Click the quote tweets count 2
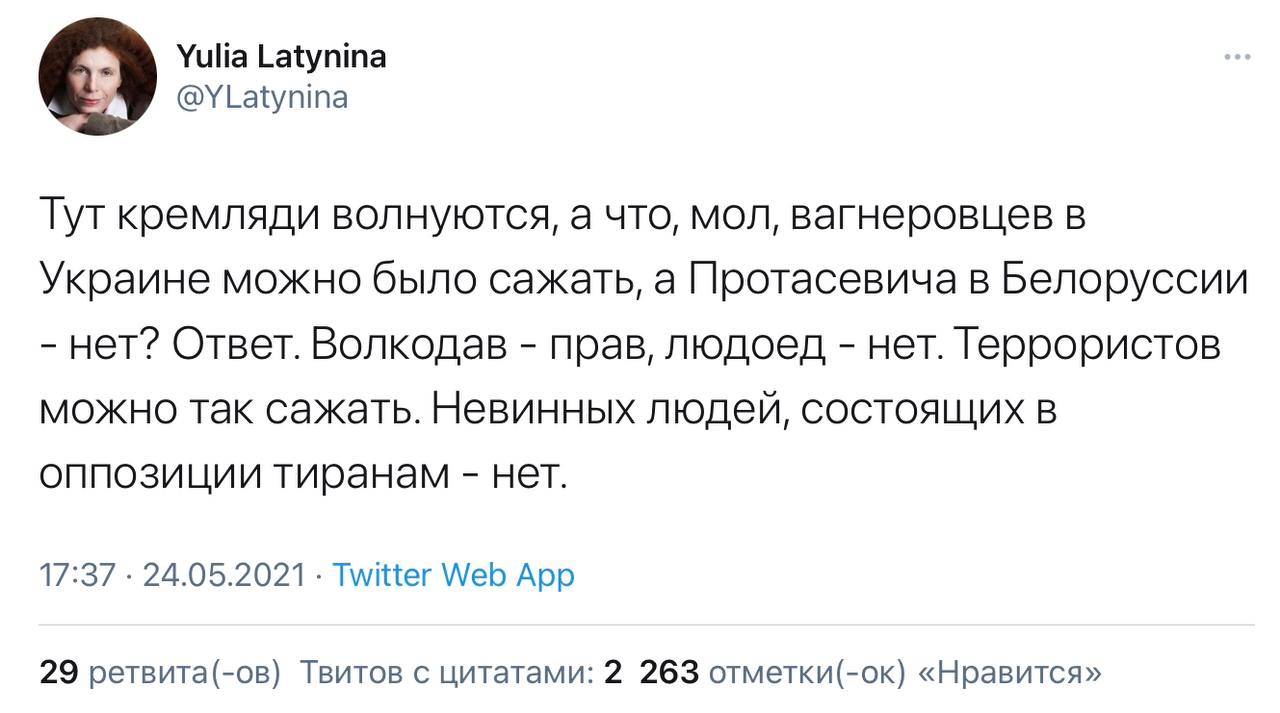Screen dimensions: 1280x713 tap(612, 672)
